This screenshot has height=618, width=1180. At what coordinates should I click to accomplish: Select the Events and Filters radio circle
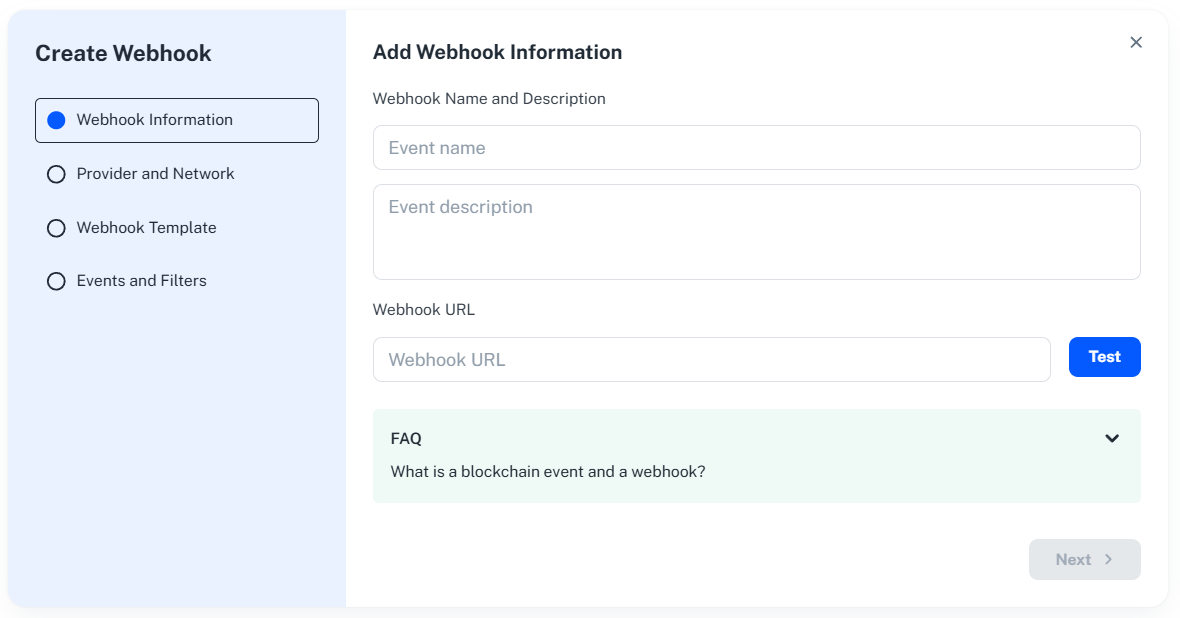56,281
